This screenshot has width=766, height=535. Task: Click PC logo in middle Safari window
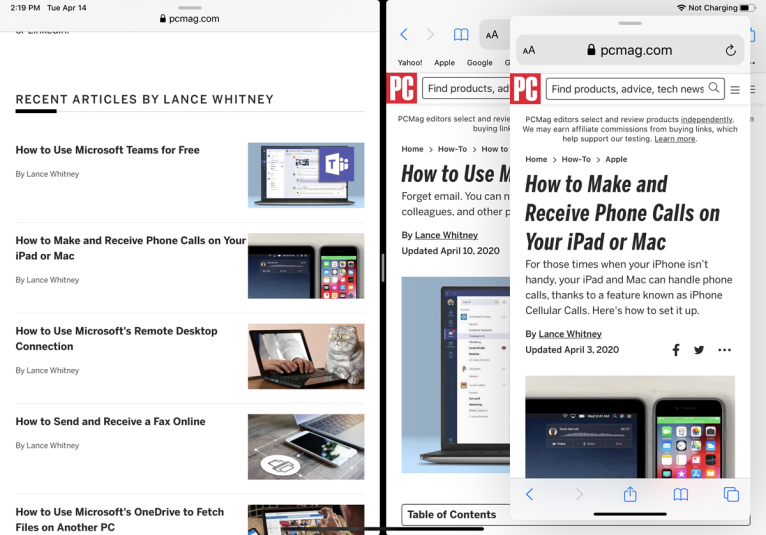(402, 88)
